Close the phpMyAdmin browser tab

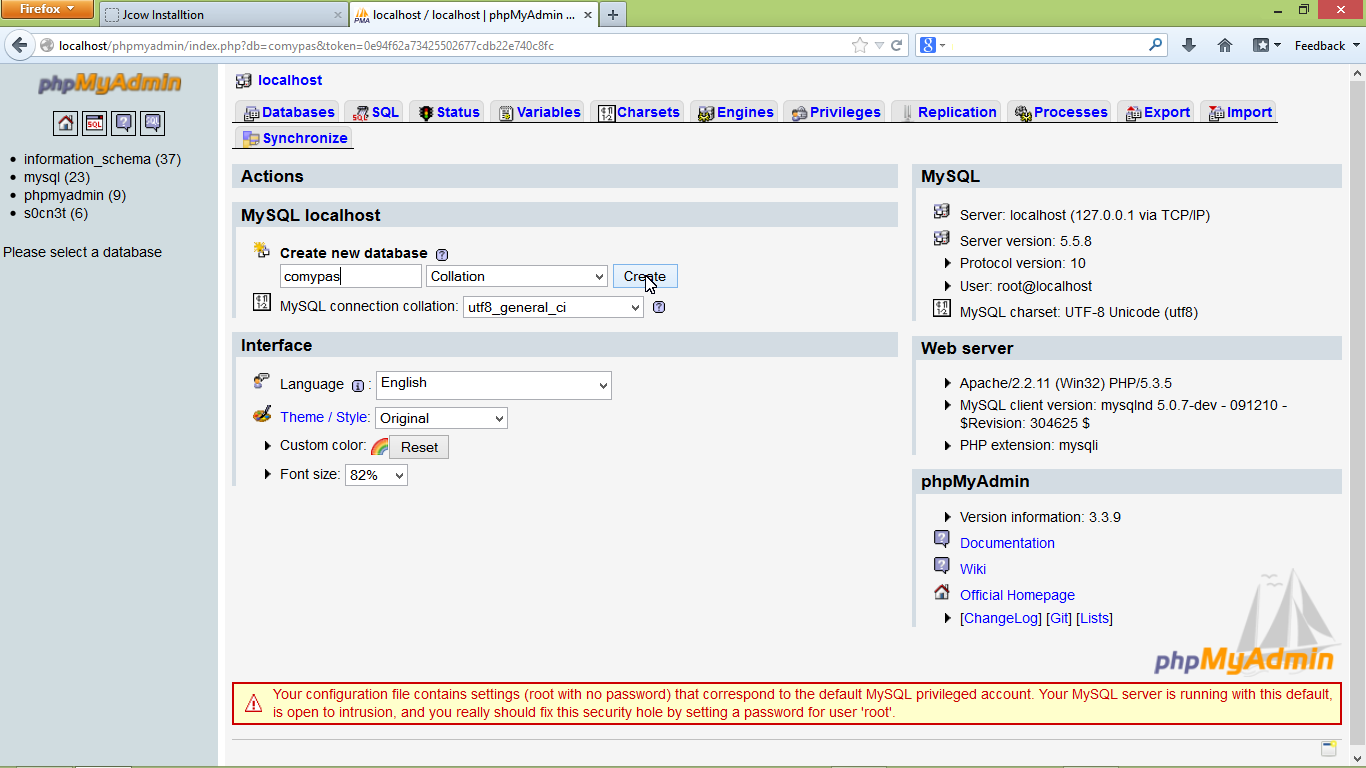tap(587, 15)
